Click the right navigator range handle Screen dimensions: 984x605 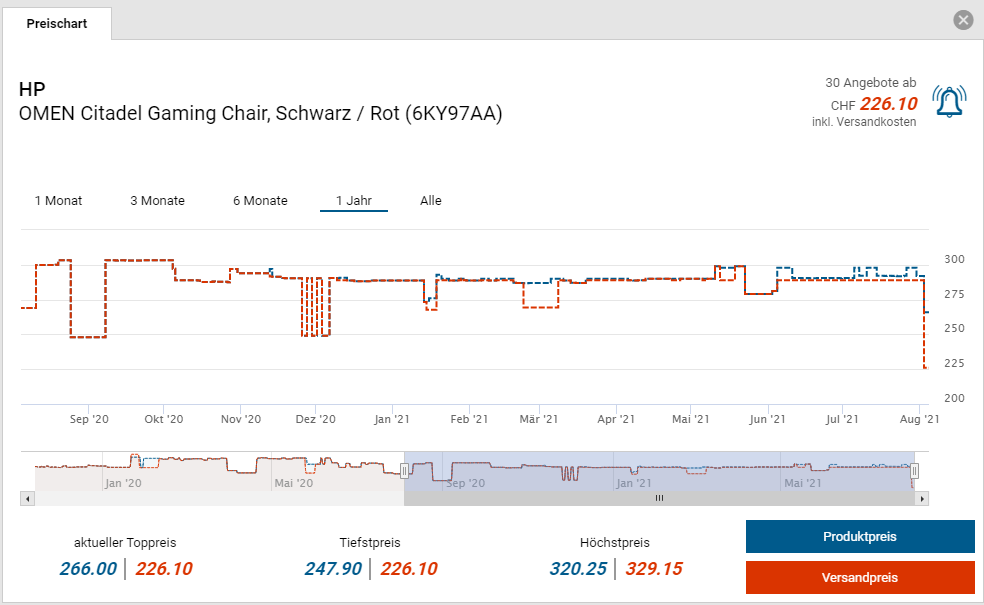(x=914, y=471)
